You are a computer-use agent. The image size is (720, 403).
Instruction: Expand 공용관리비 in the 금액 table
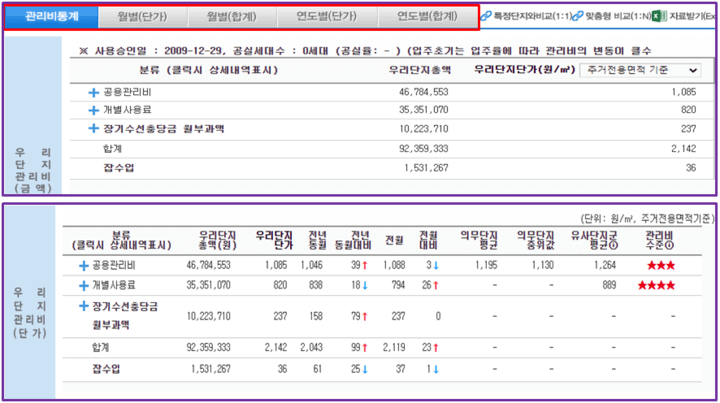click(94, 93)
